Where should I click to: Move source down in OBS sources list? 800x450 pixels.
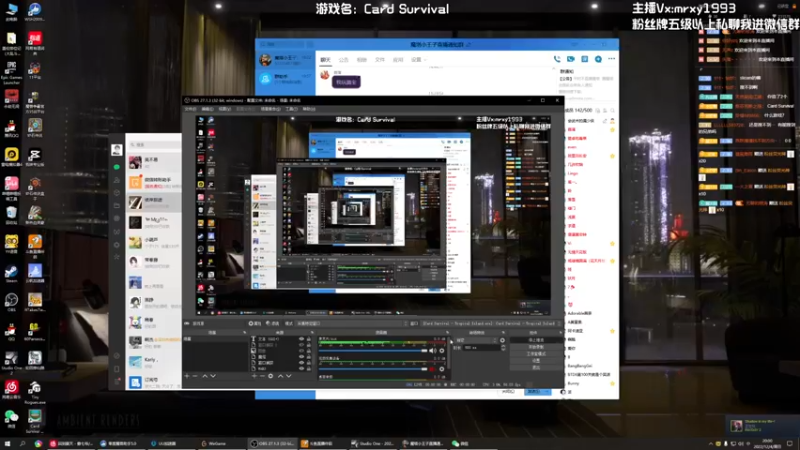coord(288,376)
